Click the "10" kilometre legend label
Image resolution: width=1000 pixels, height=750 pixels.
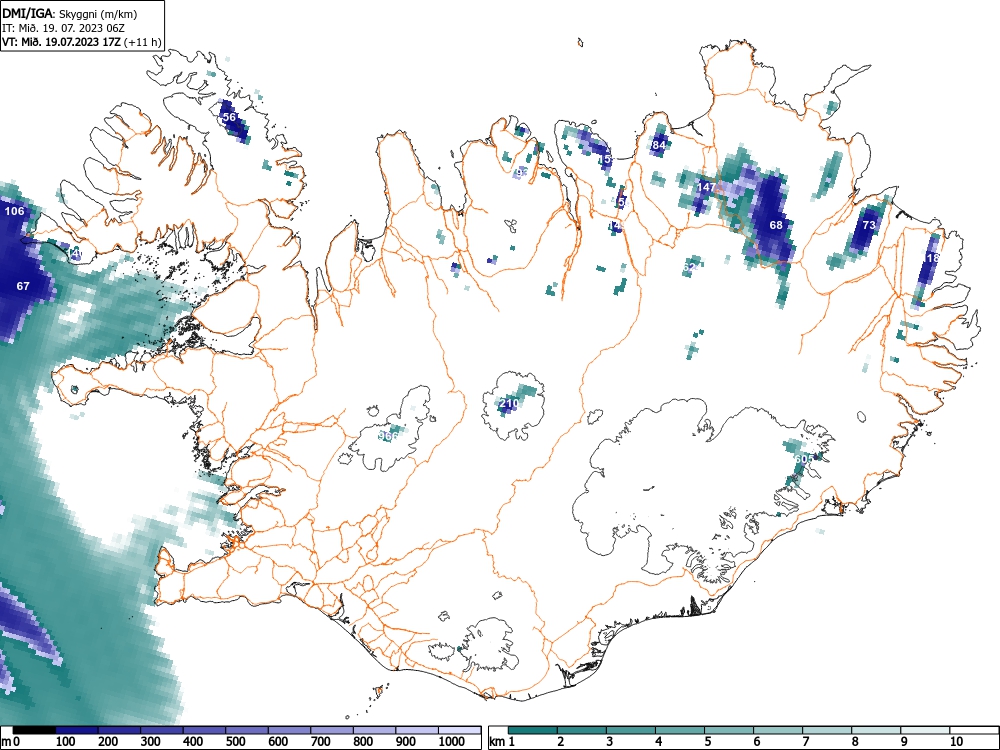(956, 742)
